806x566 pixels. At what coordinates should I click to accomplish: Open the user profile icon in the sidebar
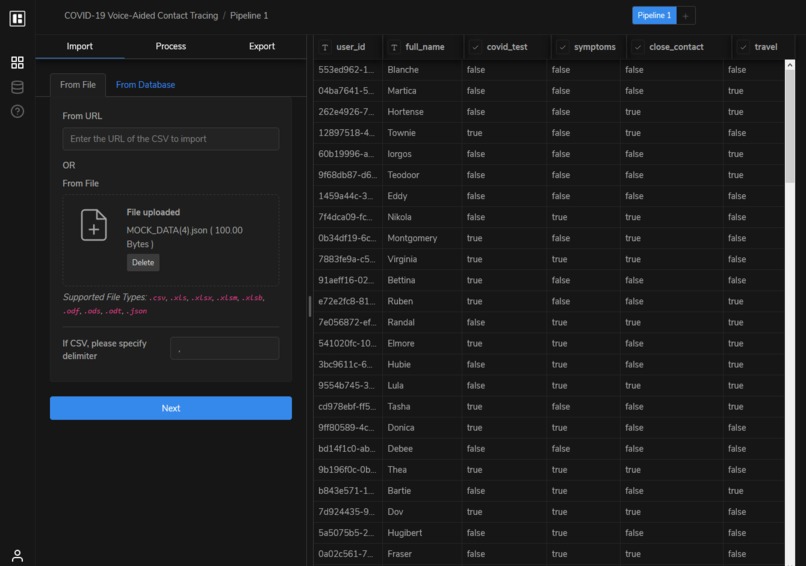(x=17, y=555)
